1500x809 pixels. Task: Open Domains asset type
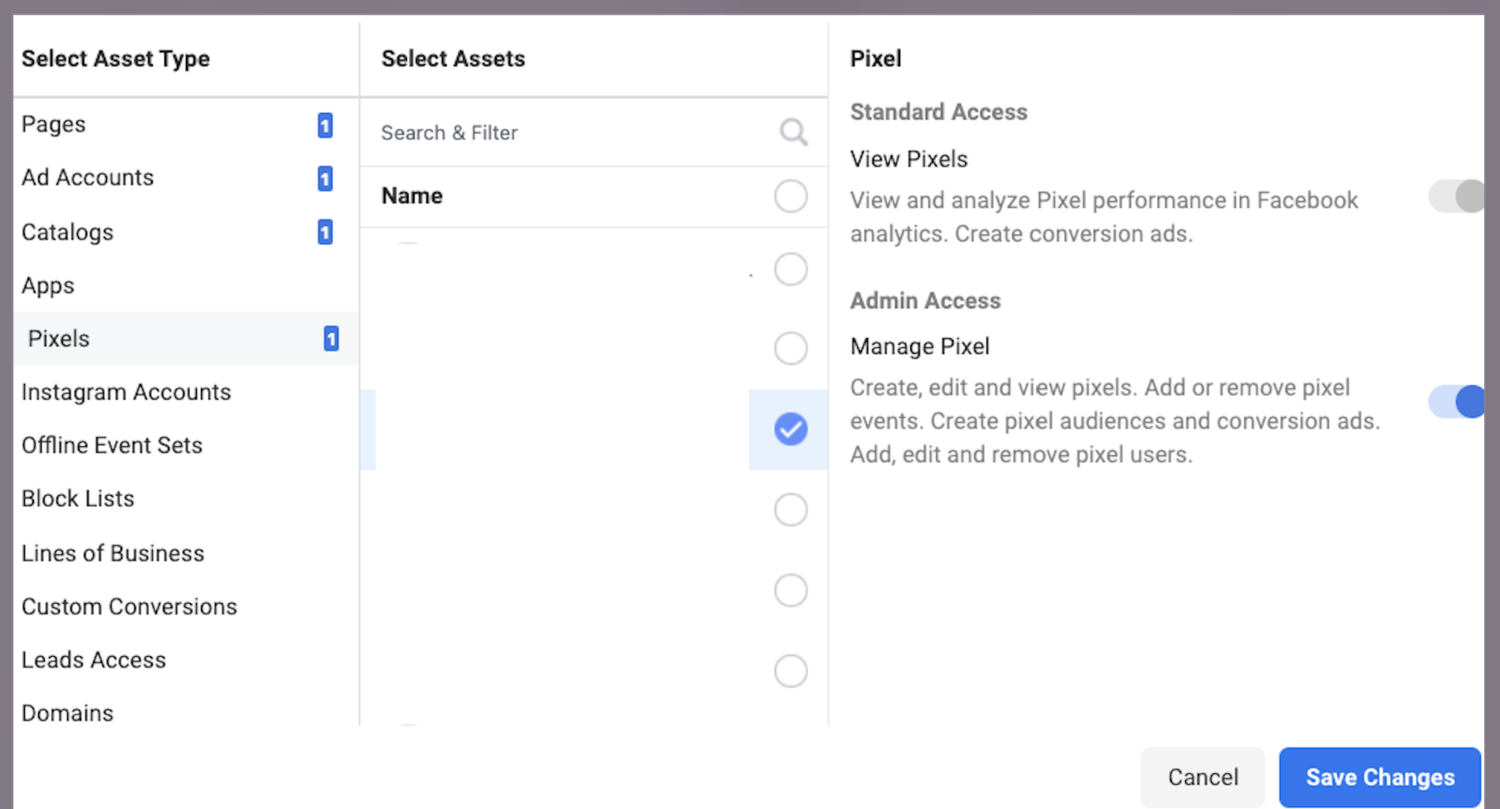pyautogui.click(x=186, y=713)
